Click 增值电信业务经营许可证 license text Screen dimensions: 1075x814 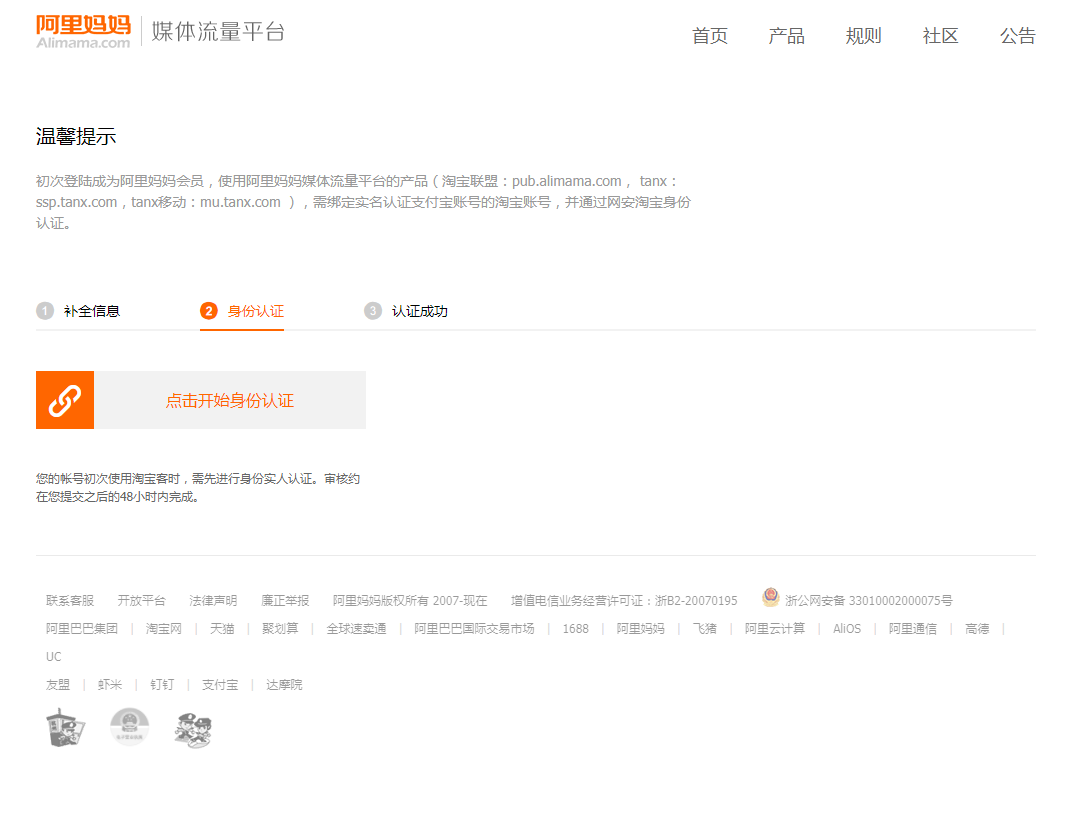[x=624, y=601]
